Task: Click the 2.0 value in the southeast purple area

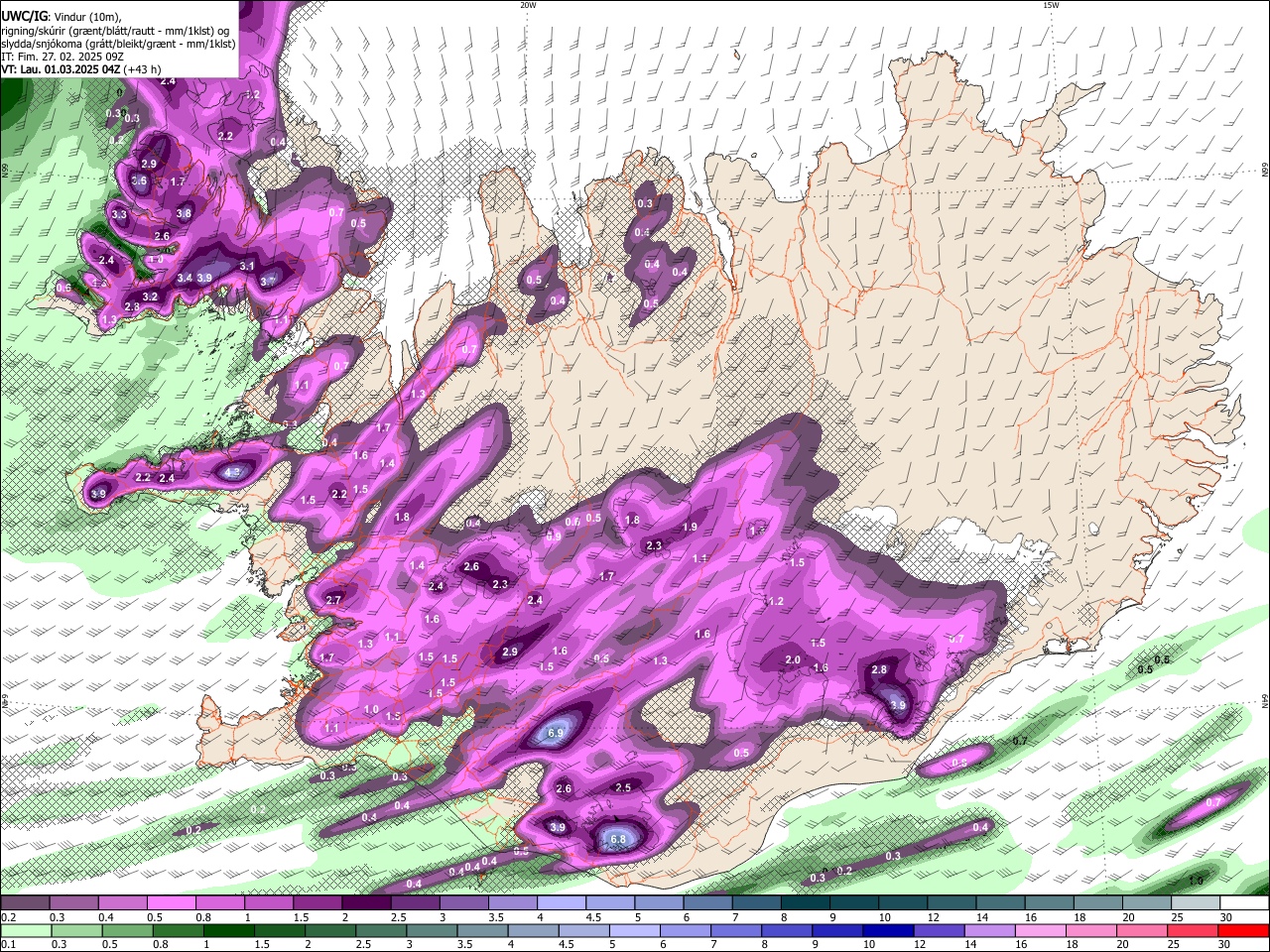Action: 793,660
